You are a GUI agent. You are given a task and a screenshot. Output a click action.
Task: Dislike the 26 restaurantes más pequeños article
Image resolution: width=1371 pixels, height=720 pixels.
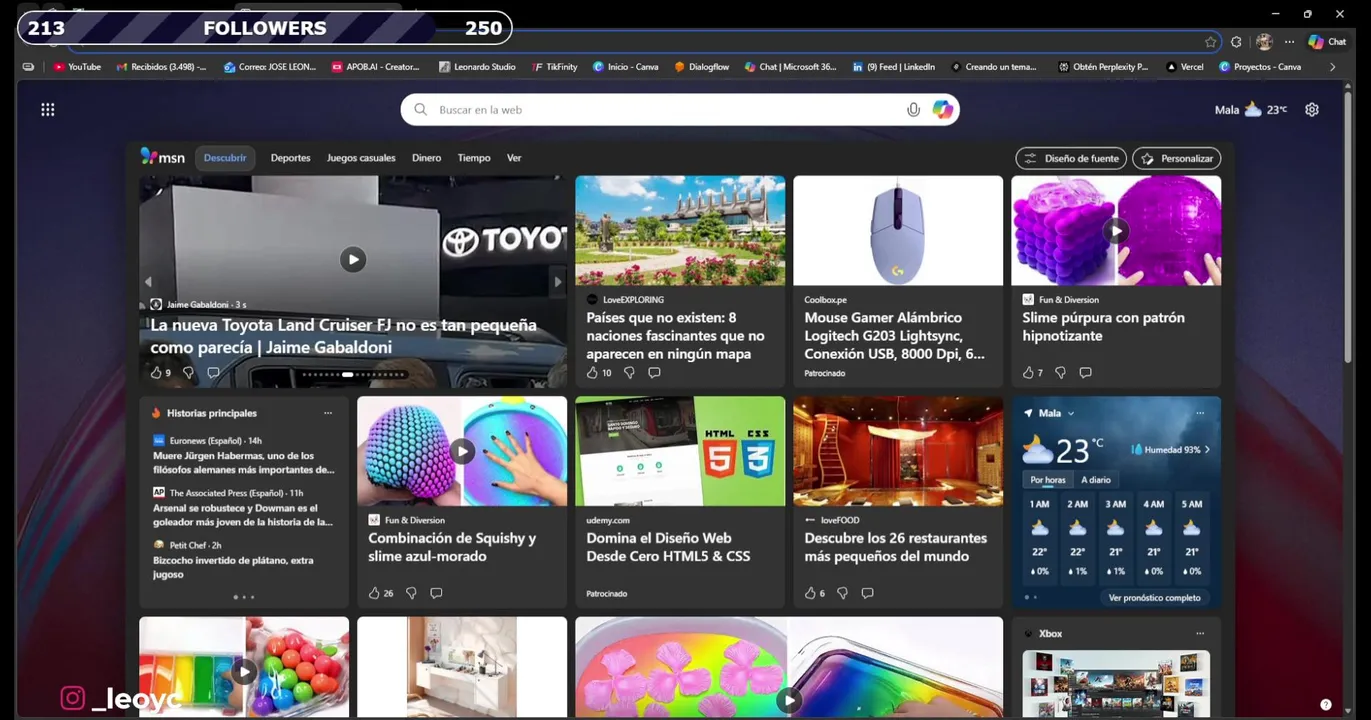[842, 593]
